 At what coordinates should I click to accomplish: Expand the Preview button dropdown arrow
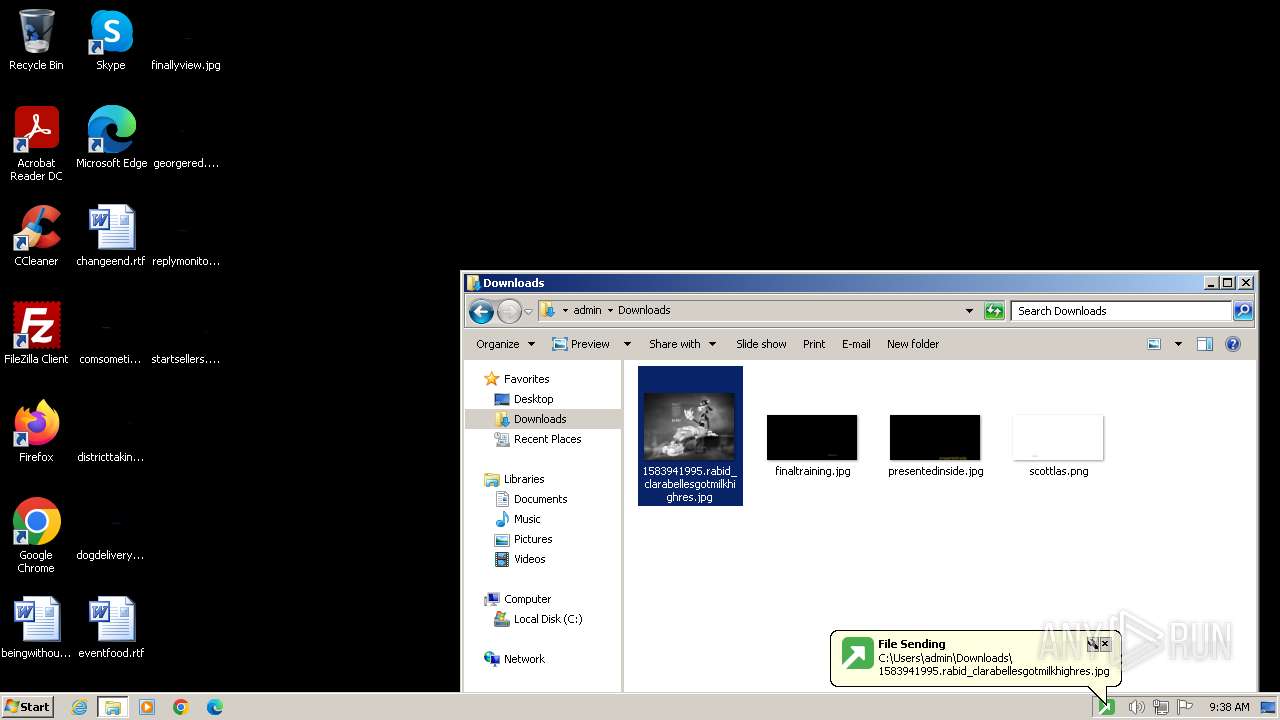pyautogui.click(x=627, y=344)
